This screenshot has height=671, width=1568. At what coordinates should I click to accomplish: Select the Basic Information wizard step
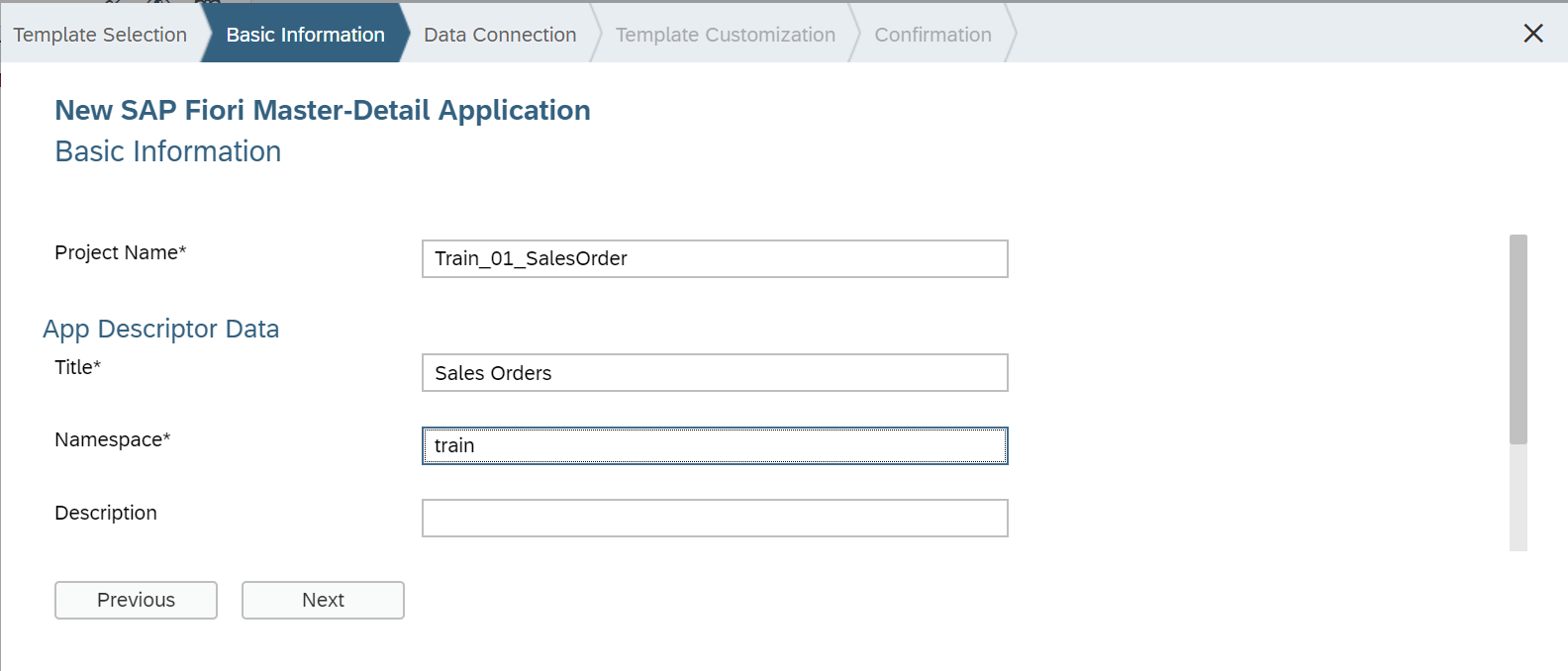305,35
